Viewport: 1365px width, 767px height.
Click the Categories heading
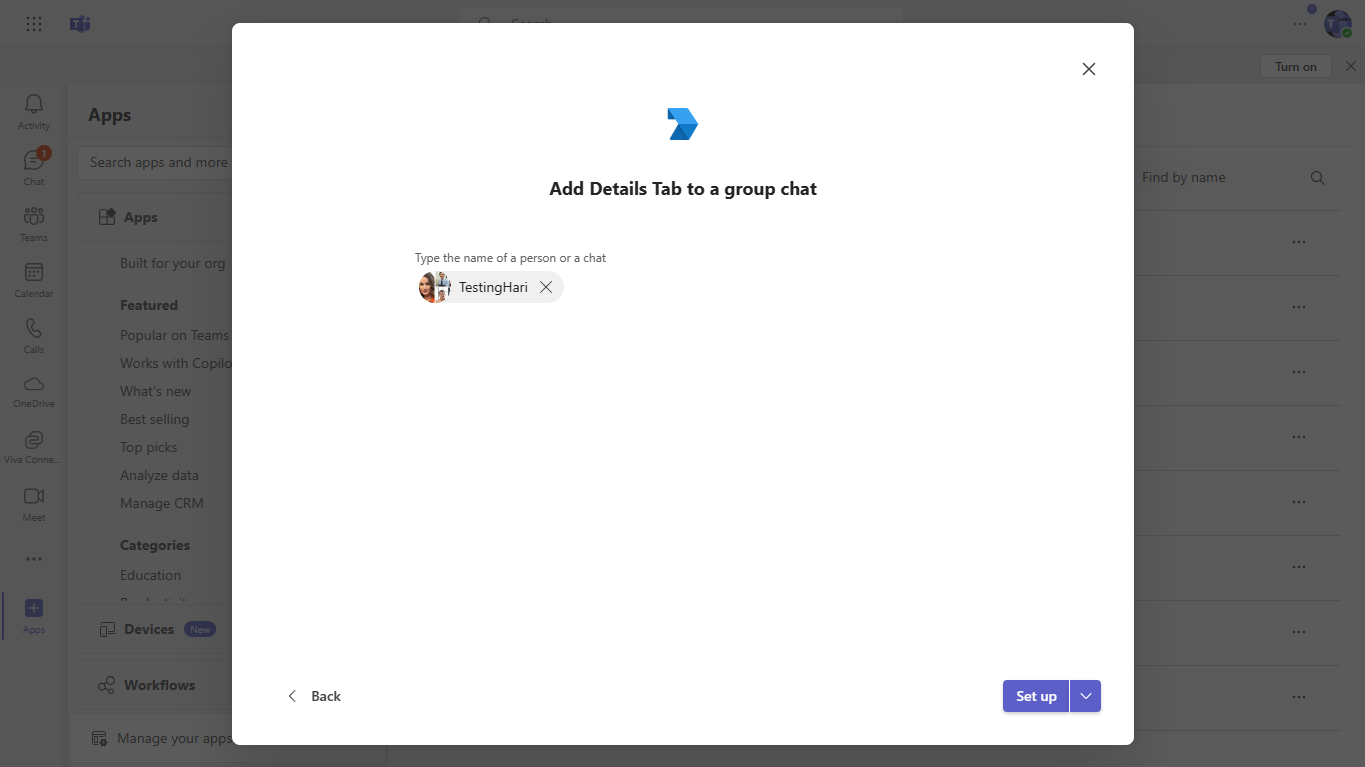click(155, 545)
